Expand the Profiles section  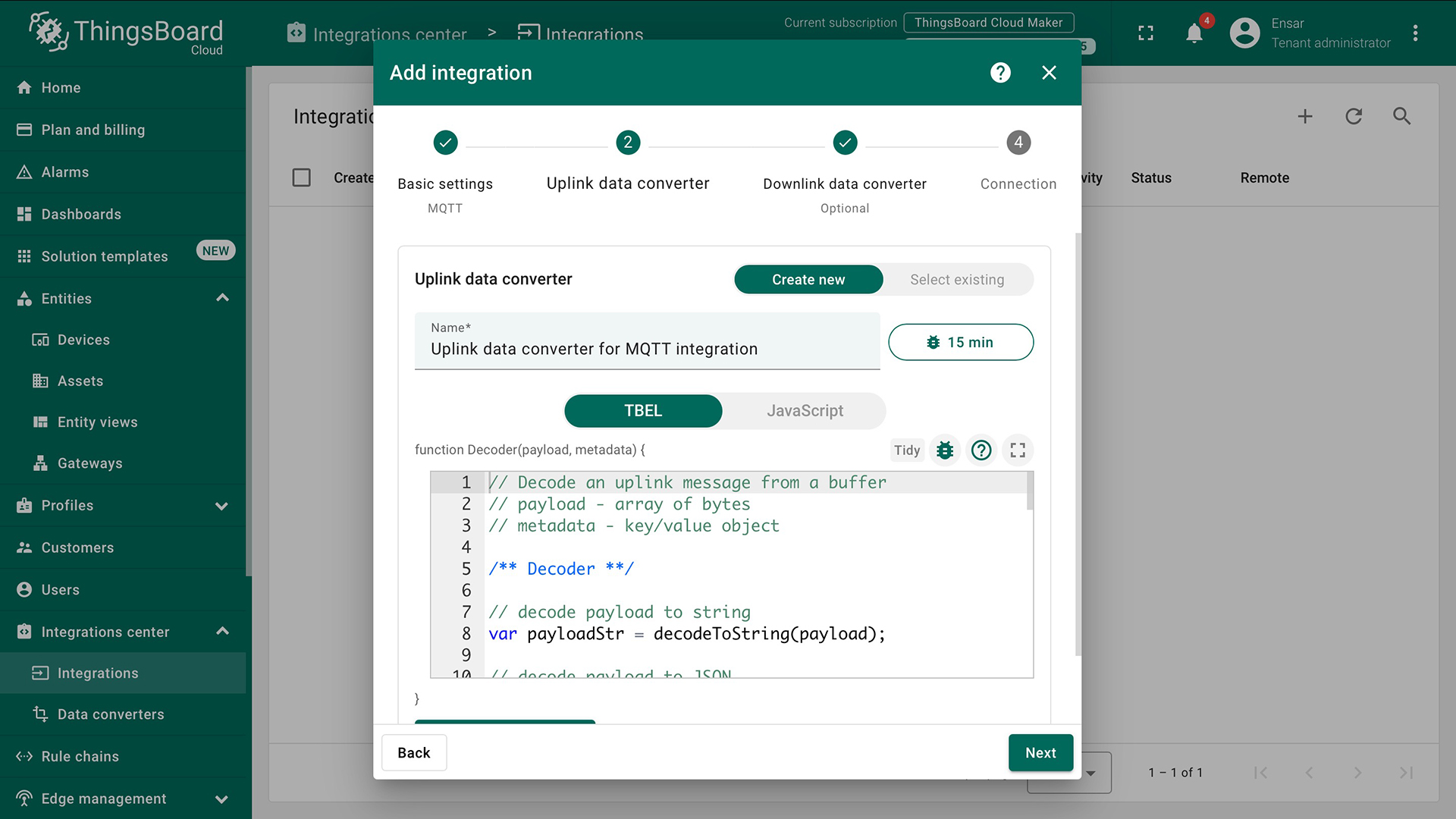tap(221, 505)
